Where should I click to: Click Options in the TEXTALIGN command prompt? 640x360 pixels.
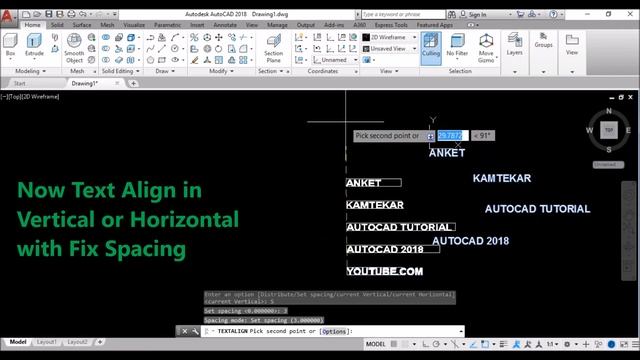pos(334,331)
